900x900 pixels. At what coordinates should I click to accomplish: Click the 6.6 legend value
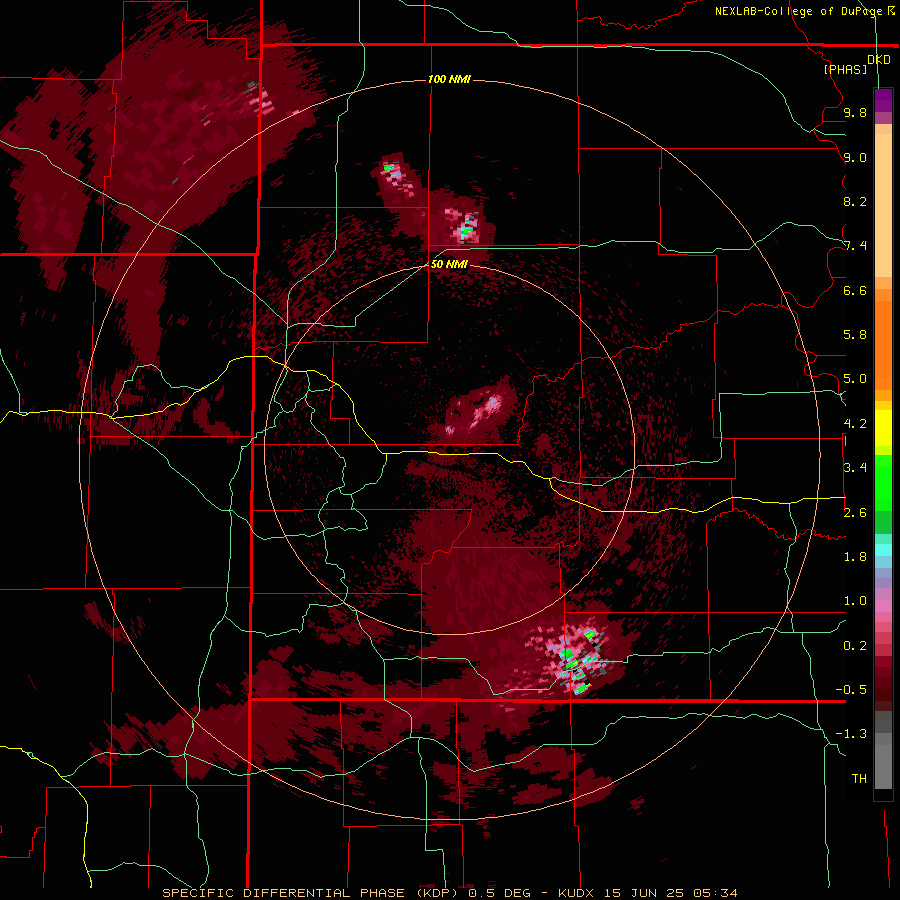(x=855, y=290)
